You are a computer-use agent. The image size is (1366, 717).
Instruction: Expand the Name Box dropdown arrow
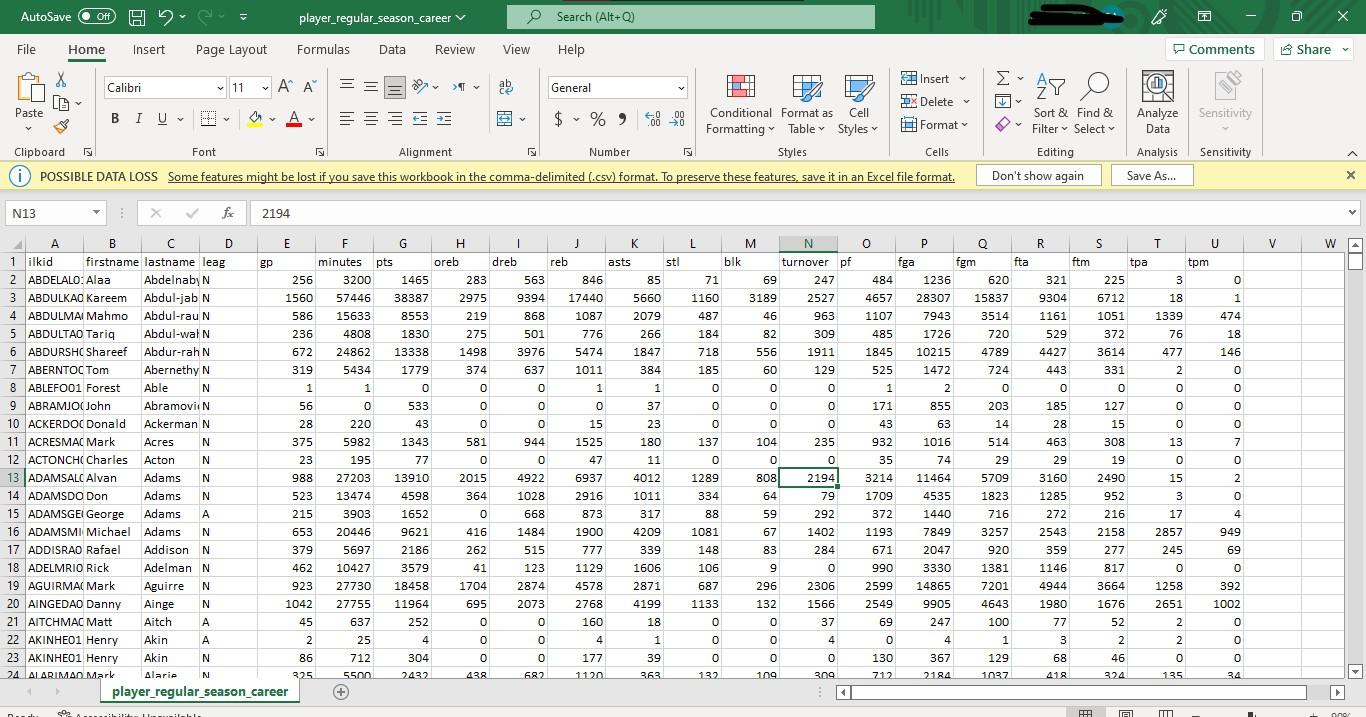coord(96,213)
